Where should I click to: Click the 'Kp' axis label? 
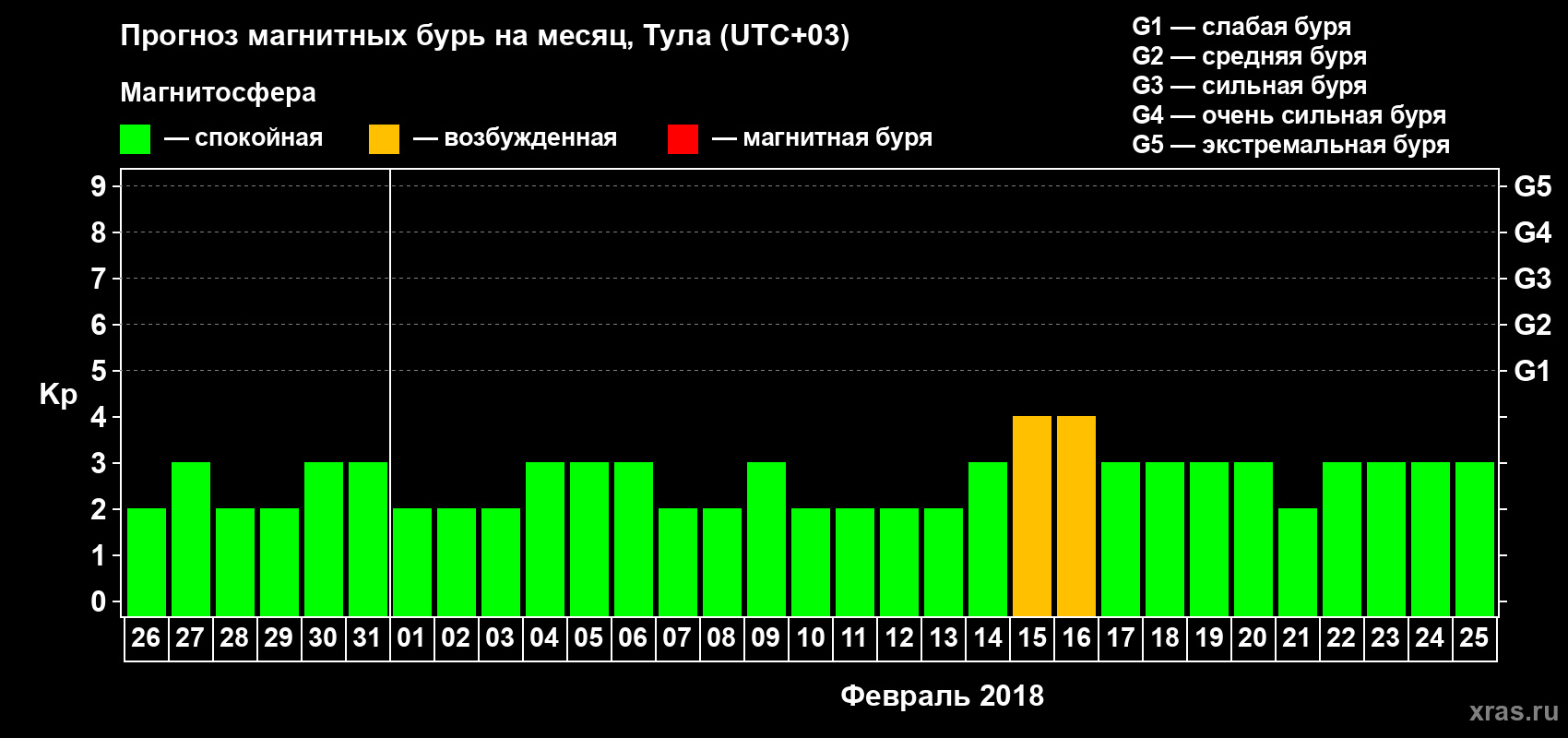58,395
